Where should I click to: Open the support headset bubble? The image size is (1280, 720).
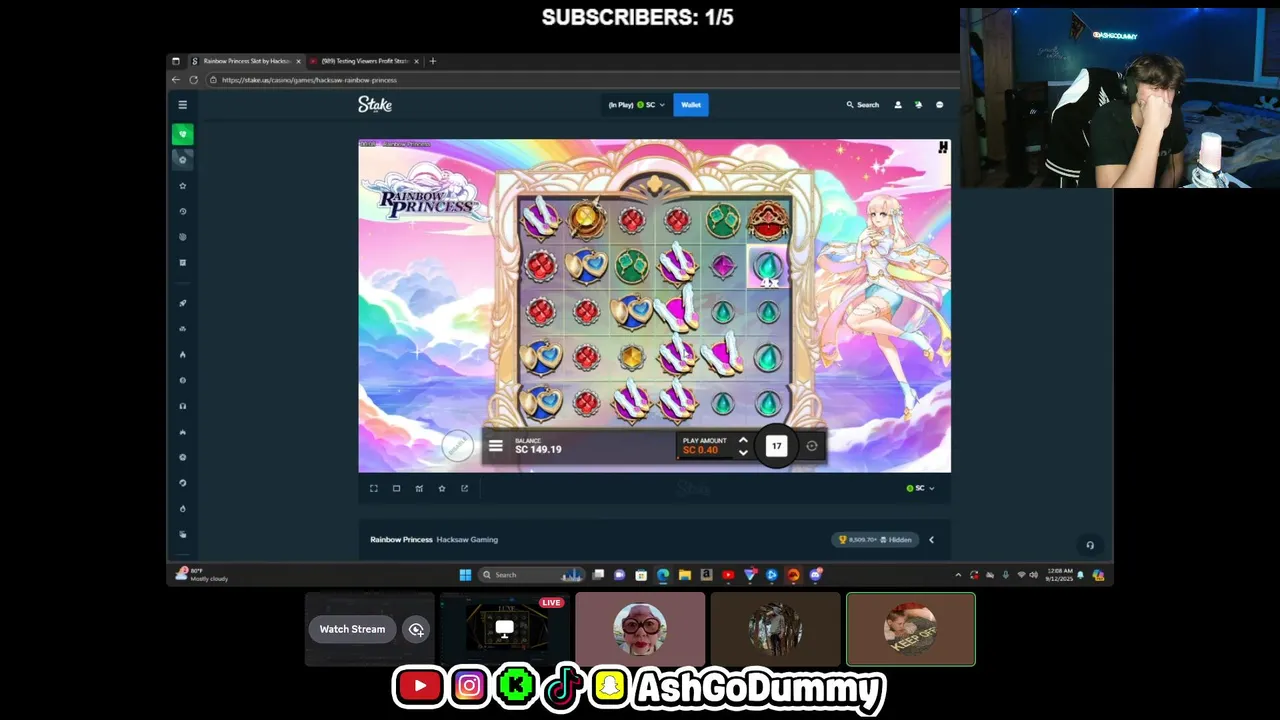1090,545
